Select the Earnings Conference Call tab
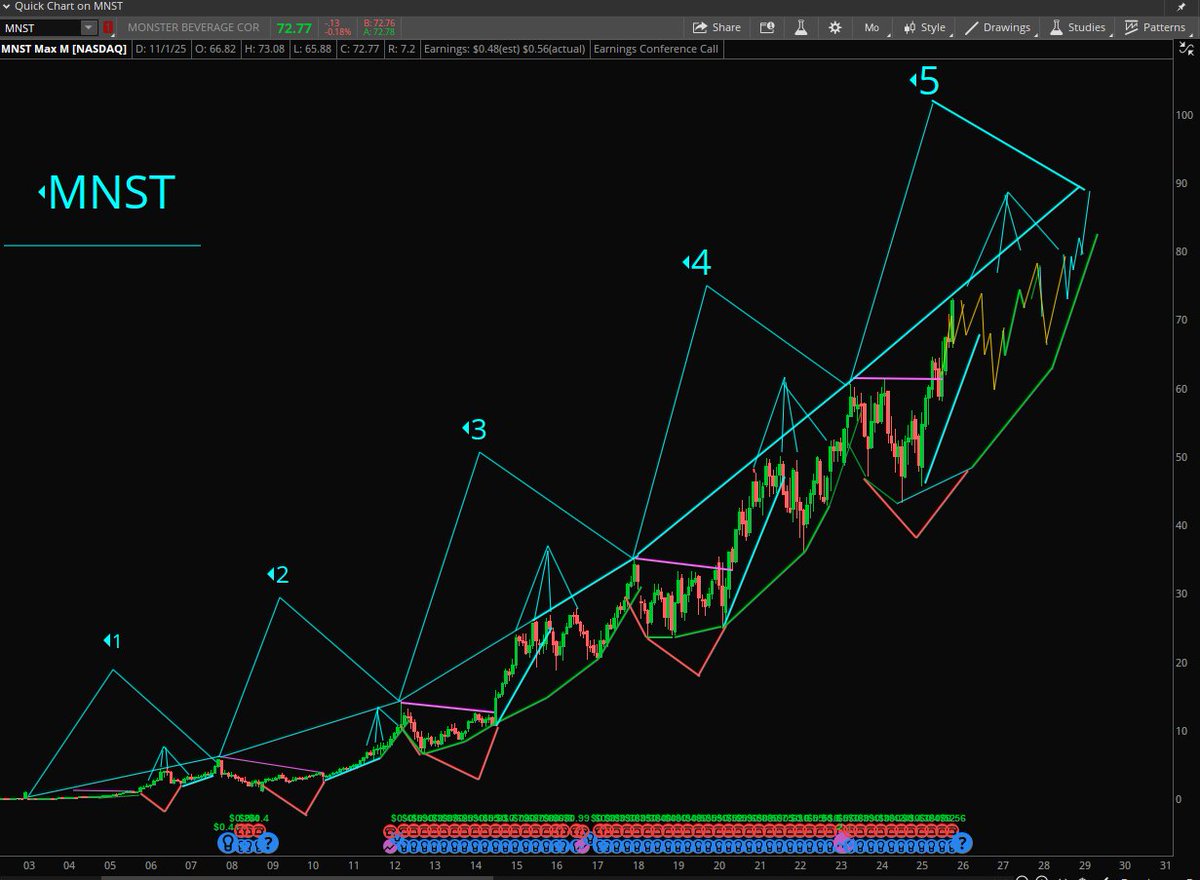Viewport: 1200px width, 880px height. tap(656, 48)
